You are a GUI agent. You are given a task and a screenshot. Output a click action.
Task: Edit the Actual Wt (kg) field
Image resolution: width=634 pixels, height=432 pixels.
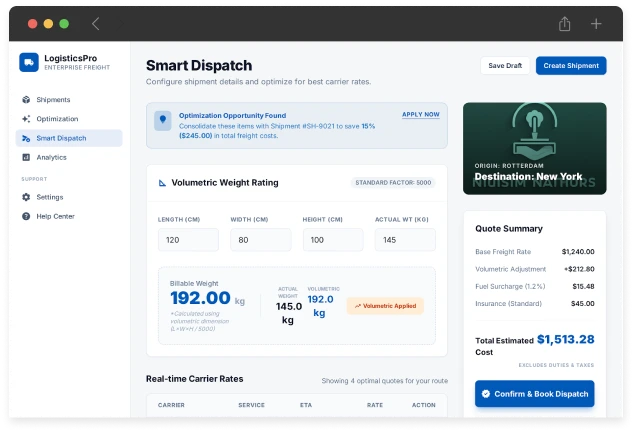[405, 240]
